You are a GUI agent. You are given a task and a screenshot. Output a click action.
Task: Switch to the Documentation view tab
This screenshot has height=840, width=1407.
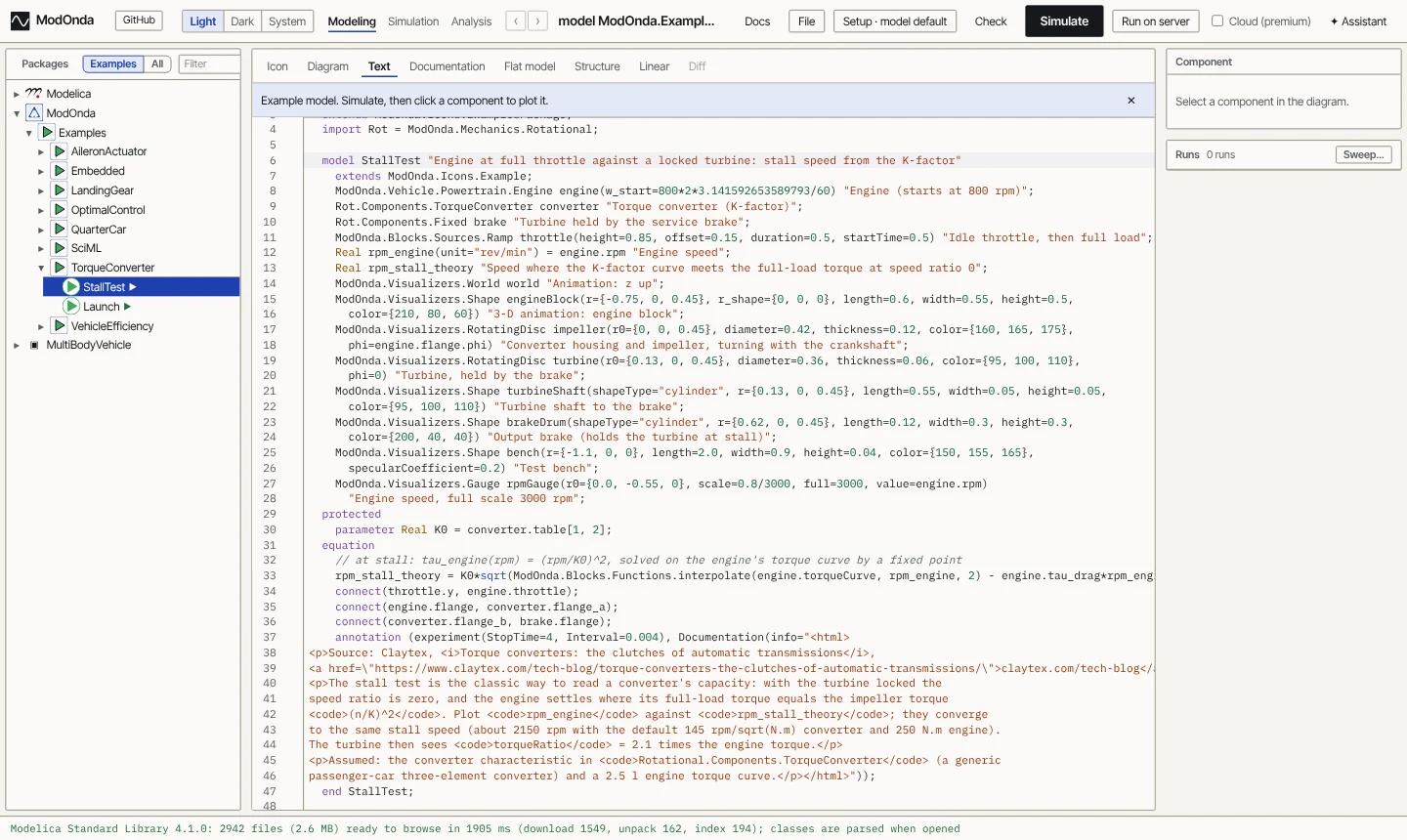[x=448, y=66]
